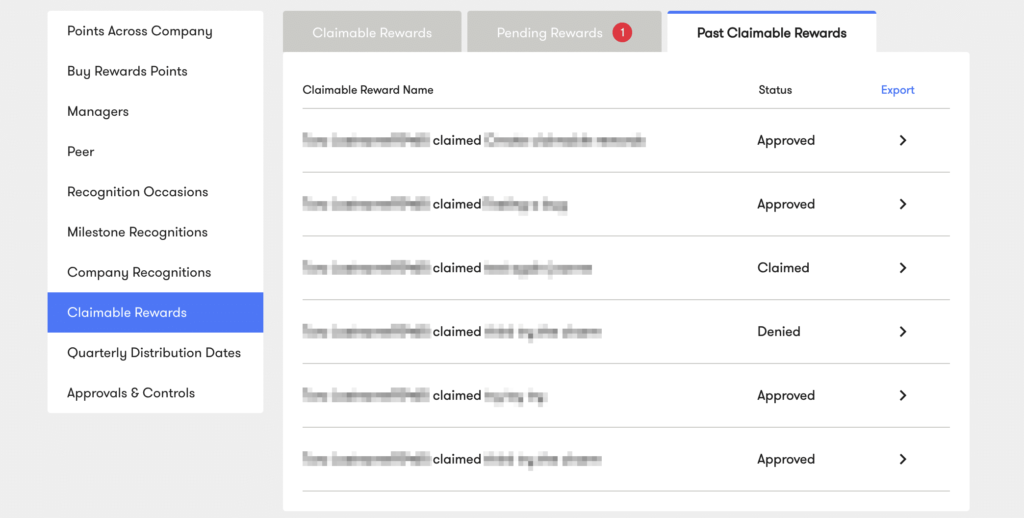Image resolution: width=1024 pixels, height=518 pixels.
Task: Click the red notification badge showing 1
Action: click(x=622, y=32)
